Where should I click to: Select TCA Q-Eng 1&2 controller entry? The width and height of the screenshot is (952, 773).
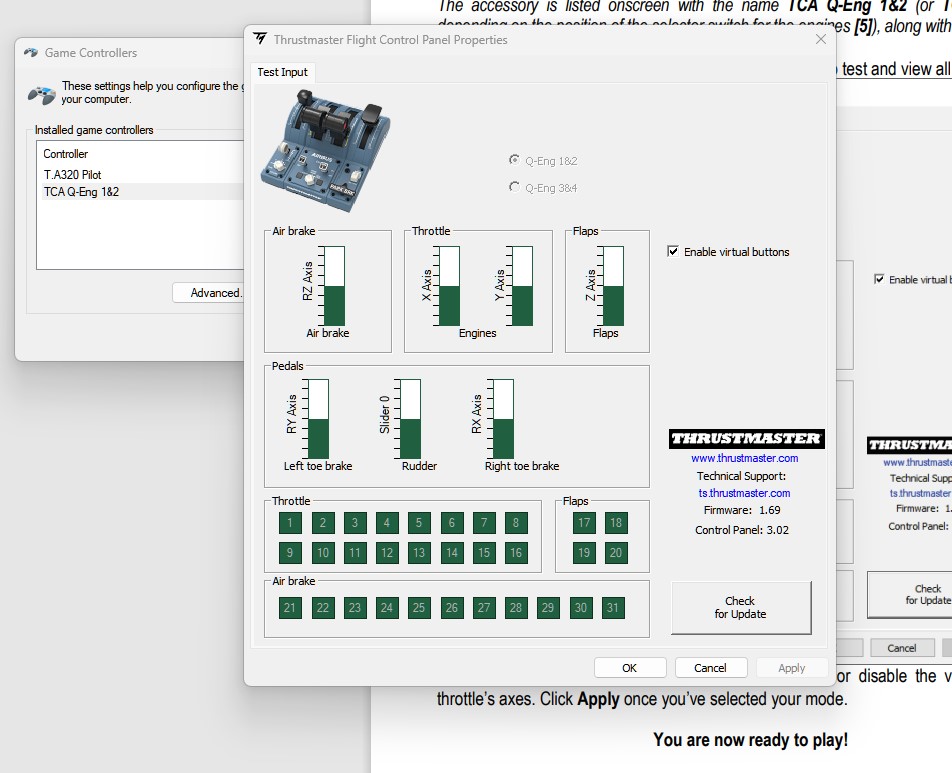click(81, 192)
